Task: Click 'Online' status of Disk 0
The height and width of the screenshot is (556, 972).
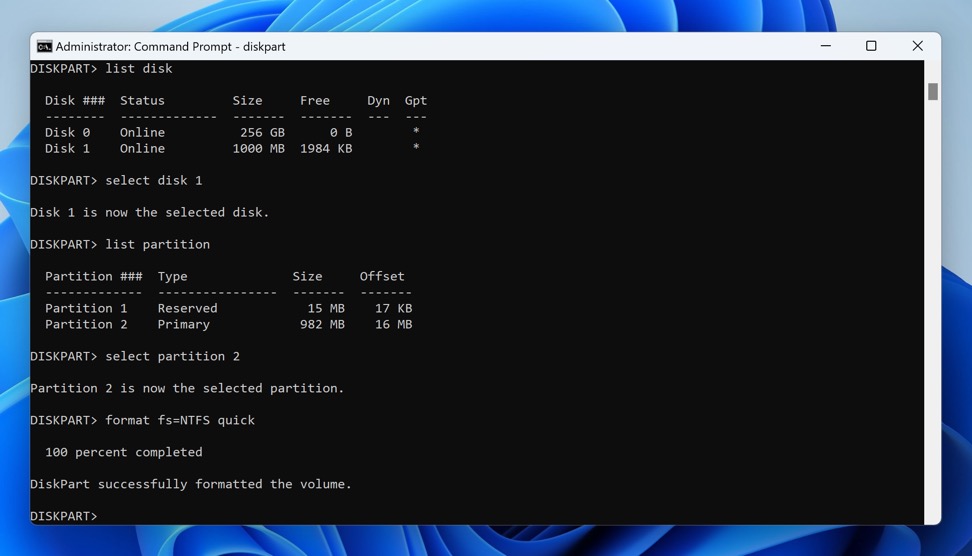Action: [143, 133]
